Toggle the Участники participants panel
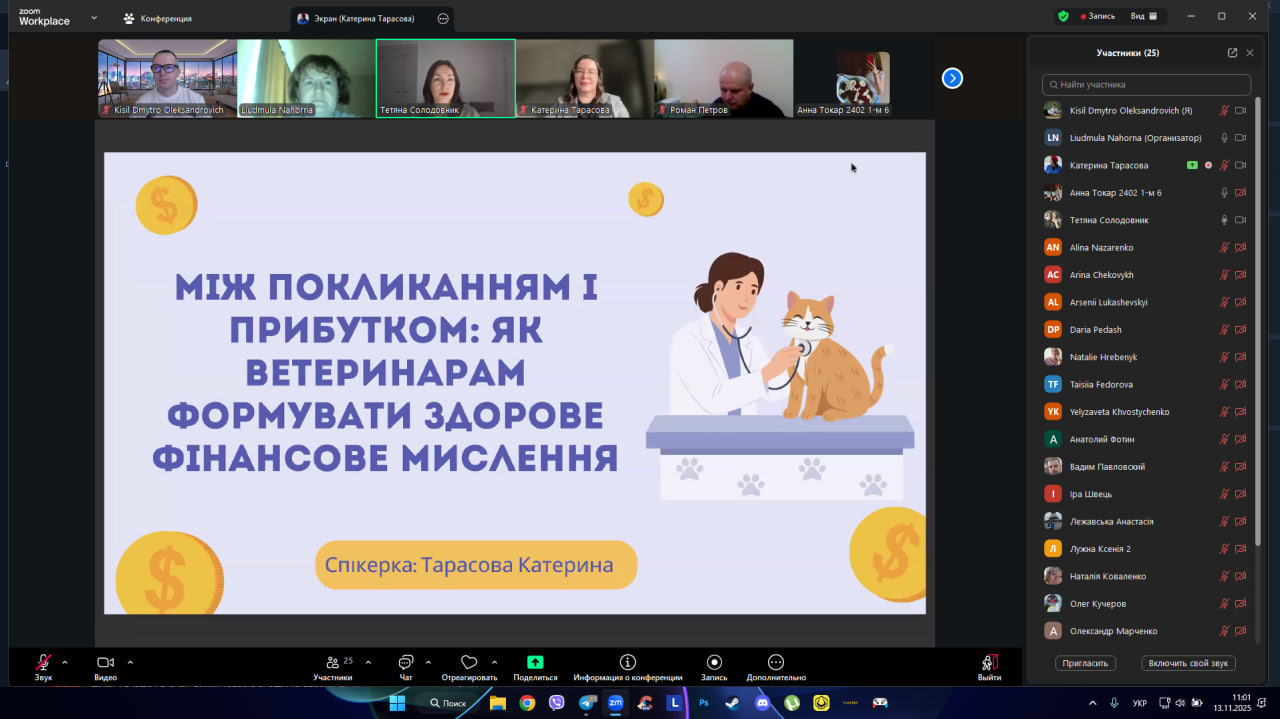Image resolution: width=1280 pixels, height=719 pixels. (x=332, y=663)
